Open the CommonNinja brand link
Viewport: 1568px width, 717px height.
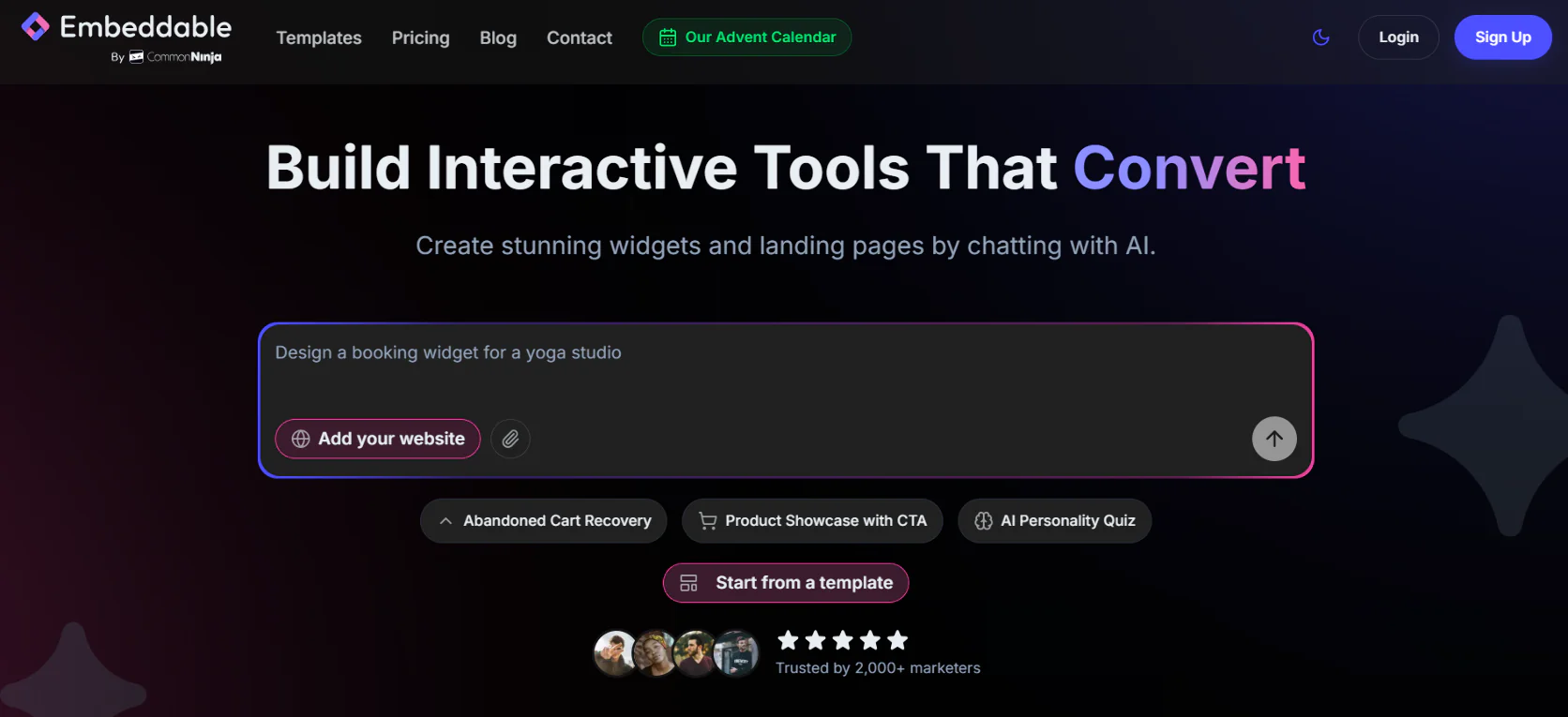[x=183, y=57]
